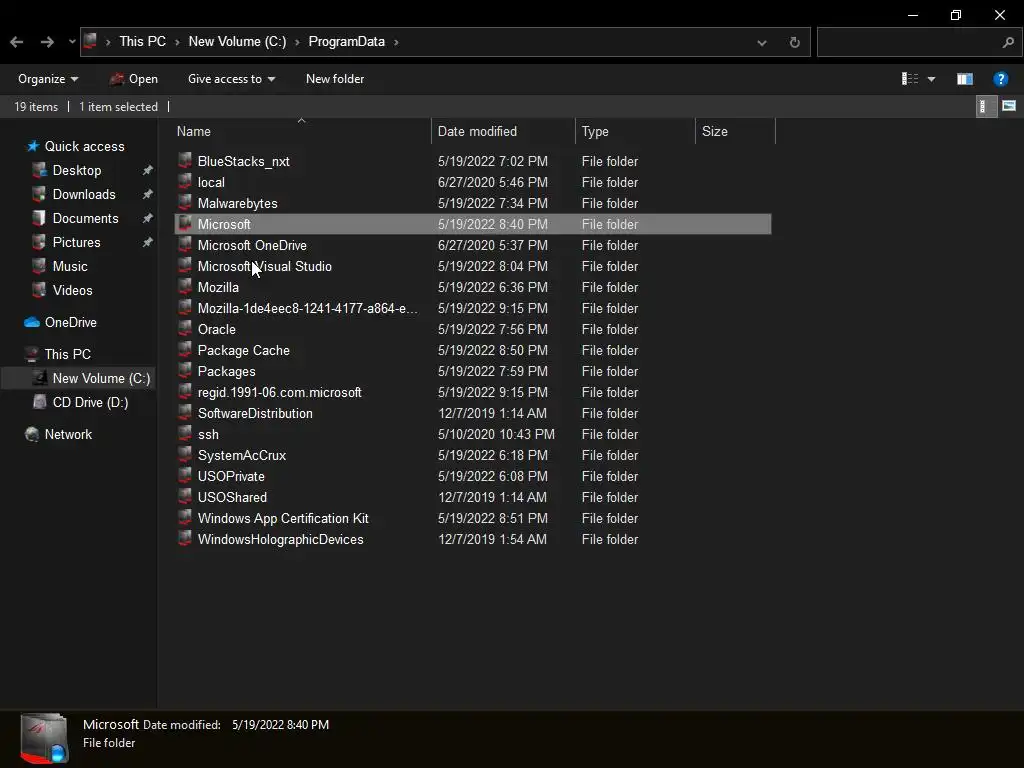This screenshot has height=768, width=1024.
Task: Select Quick access in sidebar
Action: coord(84,146)
